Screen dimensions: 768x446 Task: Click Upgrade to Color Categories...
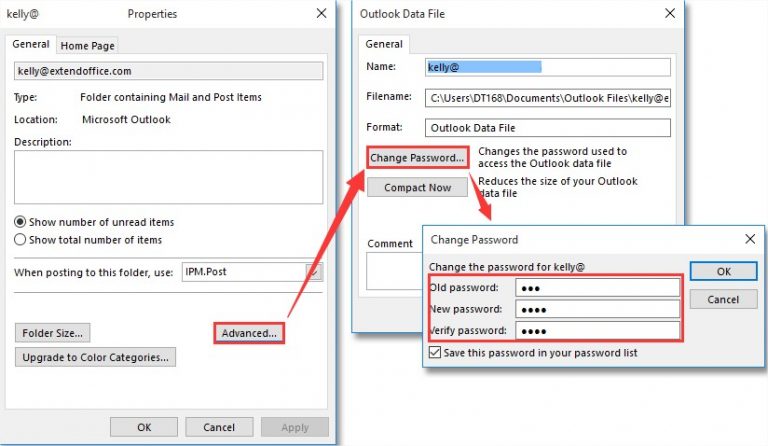click(96, 357)
